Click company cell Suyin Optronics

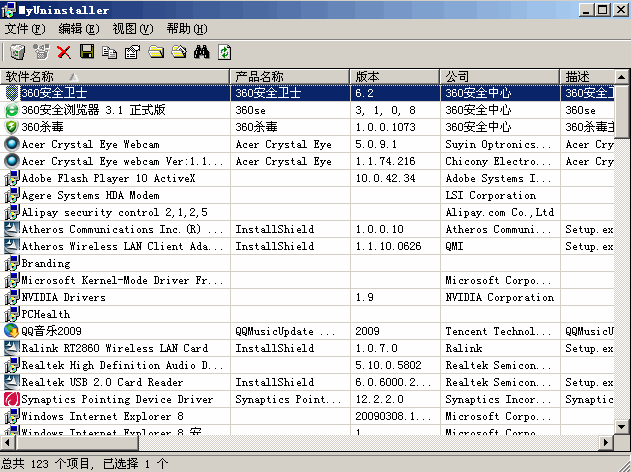coord(498,144)
